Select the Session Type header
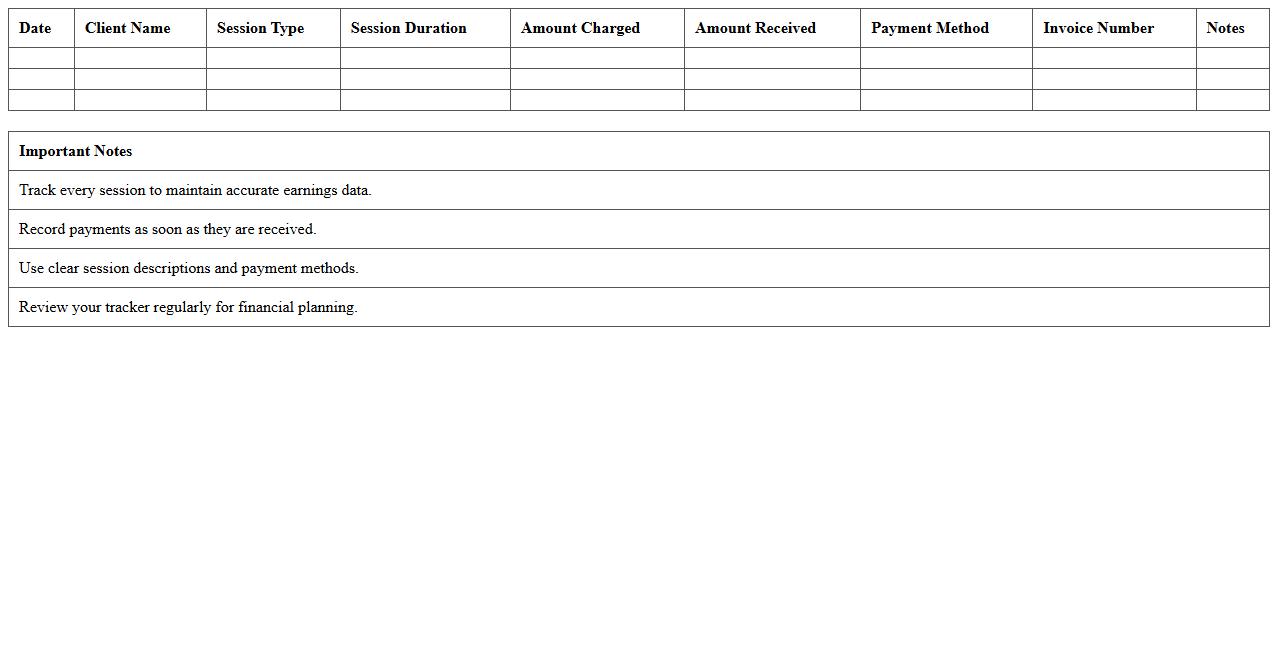 [260, 28]
